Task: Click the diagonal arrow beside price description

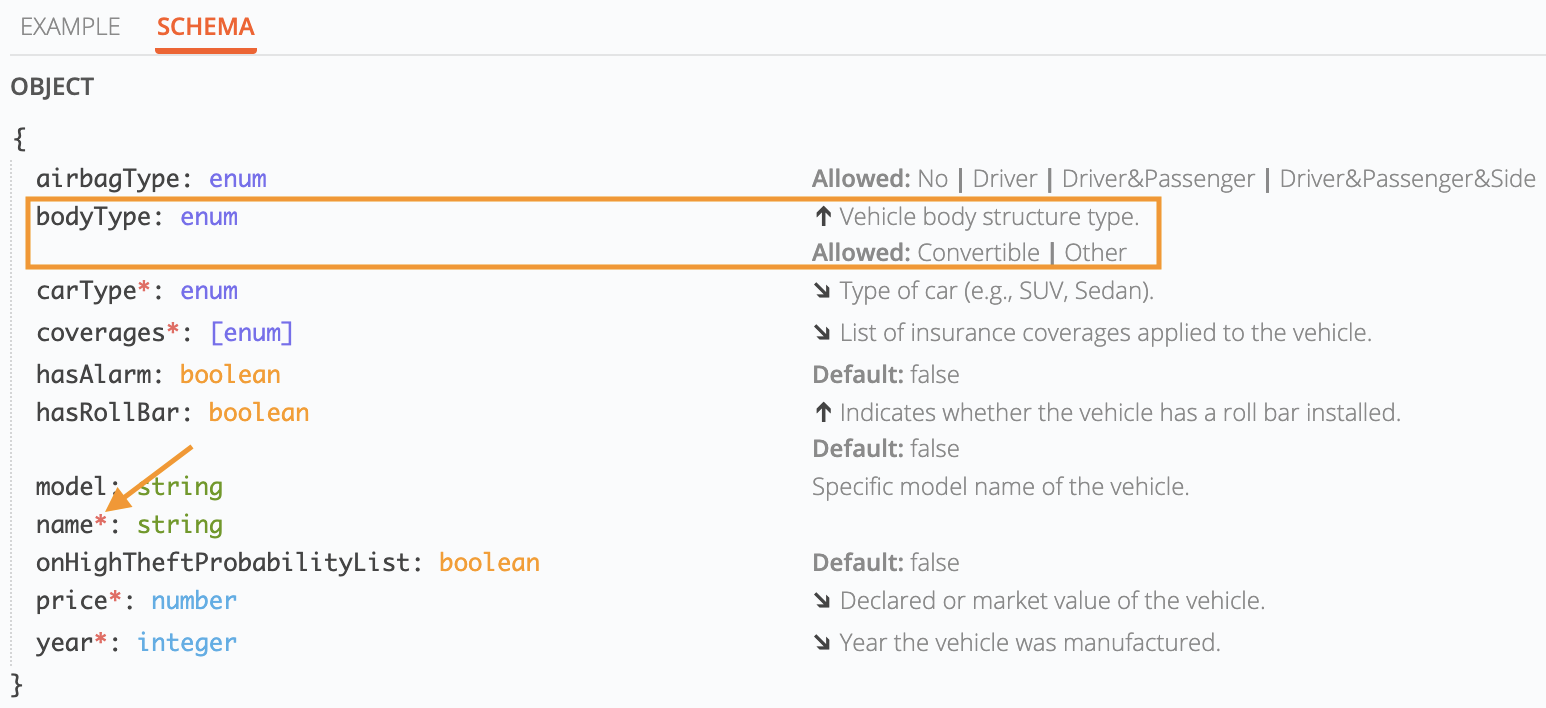Action: [824, 601]
